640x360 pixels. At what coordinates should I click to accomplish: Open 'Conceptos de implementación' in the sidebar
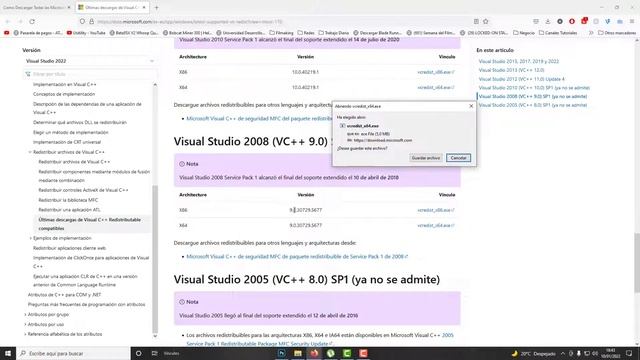tap(64, 94)
